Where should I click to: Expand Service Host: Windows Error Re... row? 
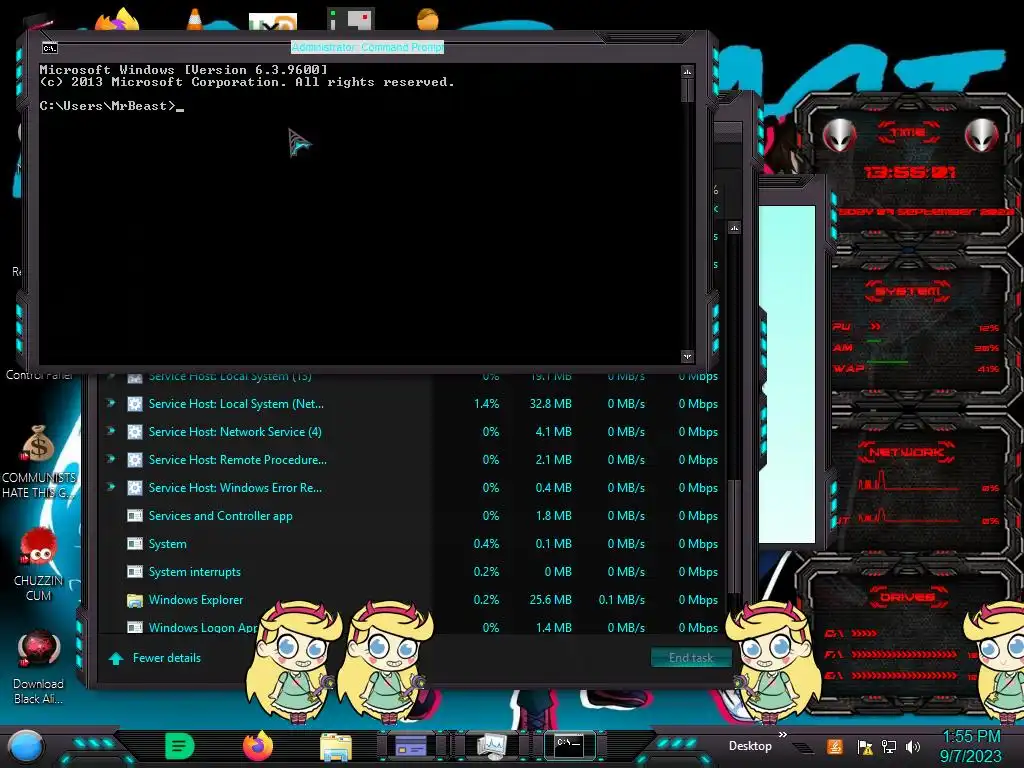click(x=110, y=487)
